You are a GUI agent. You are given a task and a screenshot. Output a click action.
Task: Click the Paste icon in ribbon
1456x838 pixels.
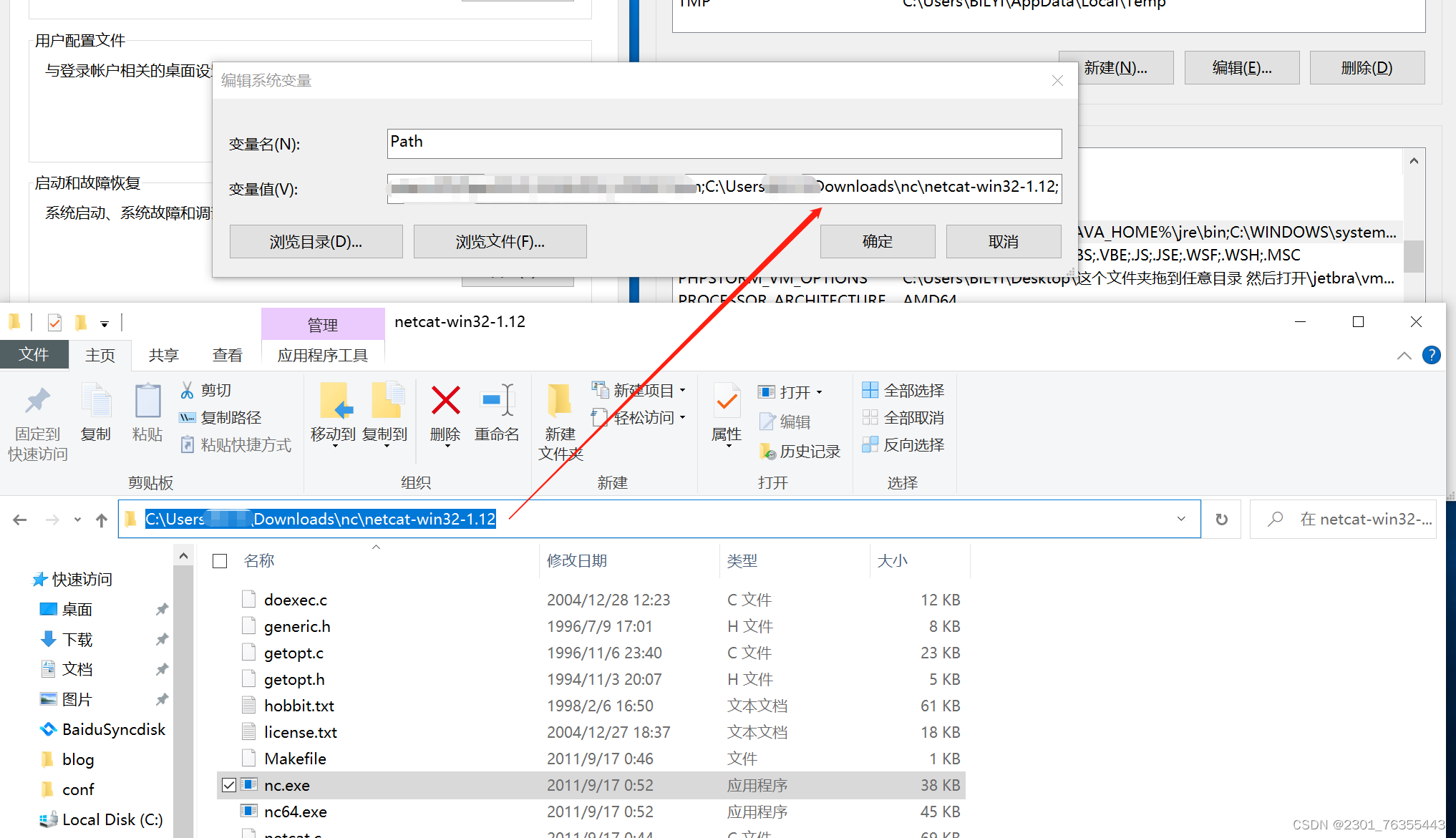click(x=147, y=401)
